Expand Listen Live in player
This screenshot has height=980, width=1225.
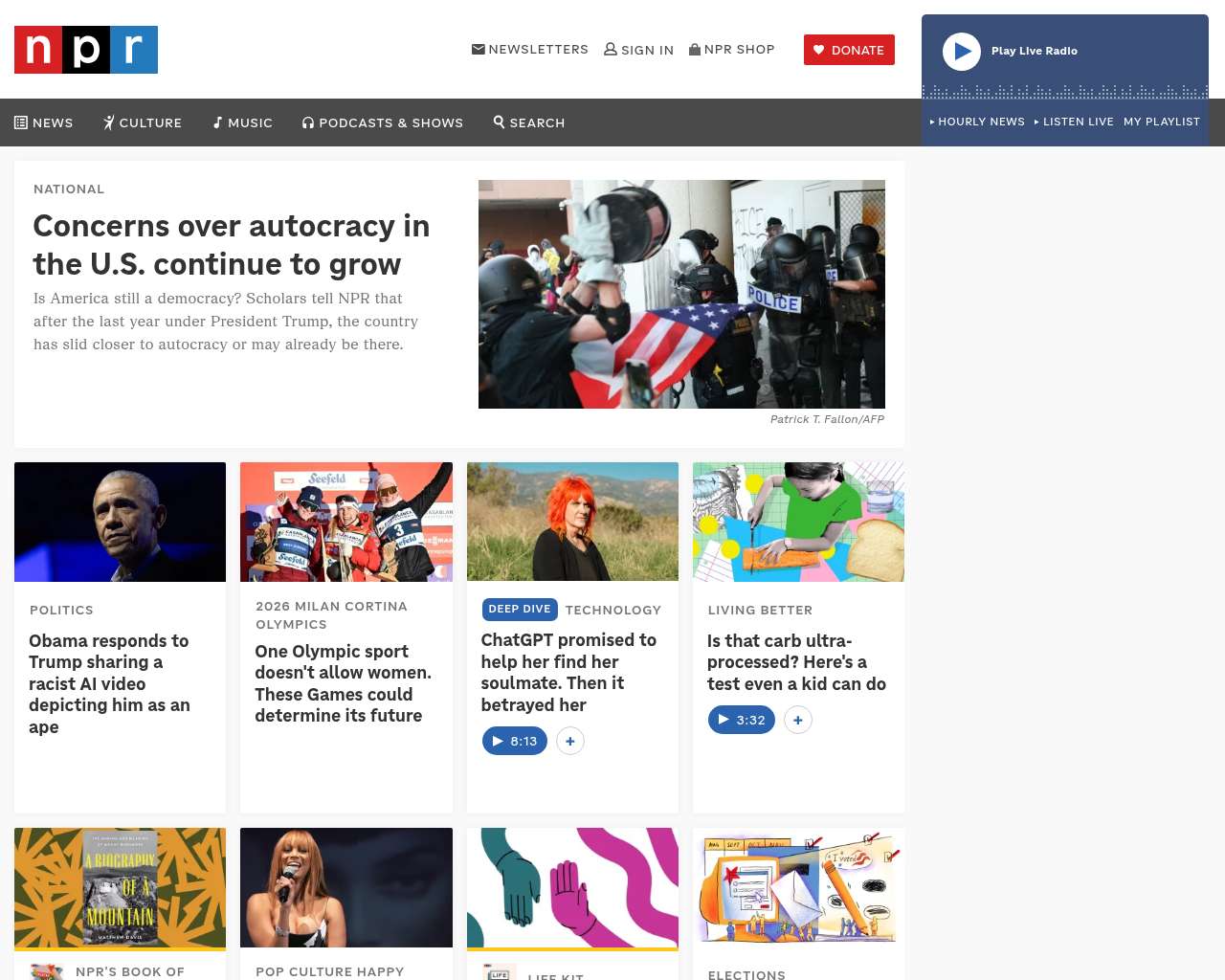click(1074, 122)
